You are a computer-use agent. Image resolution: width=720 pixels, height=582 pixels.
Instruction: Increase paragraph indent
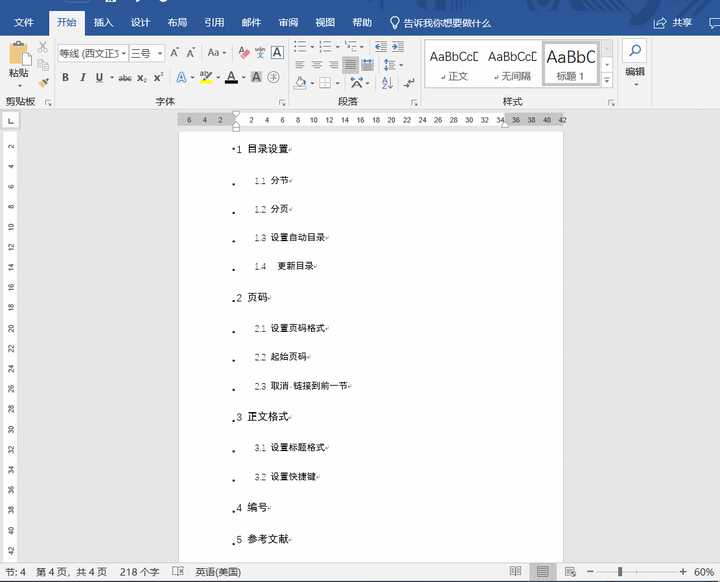[x=398, y=46]
